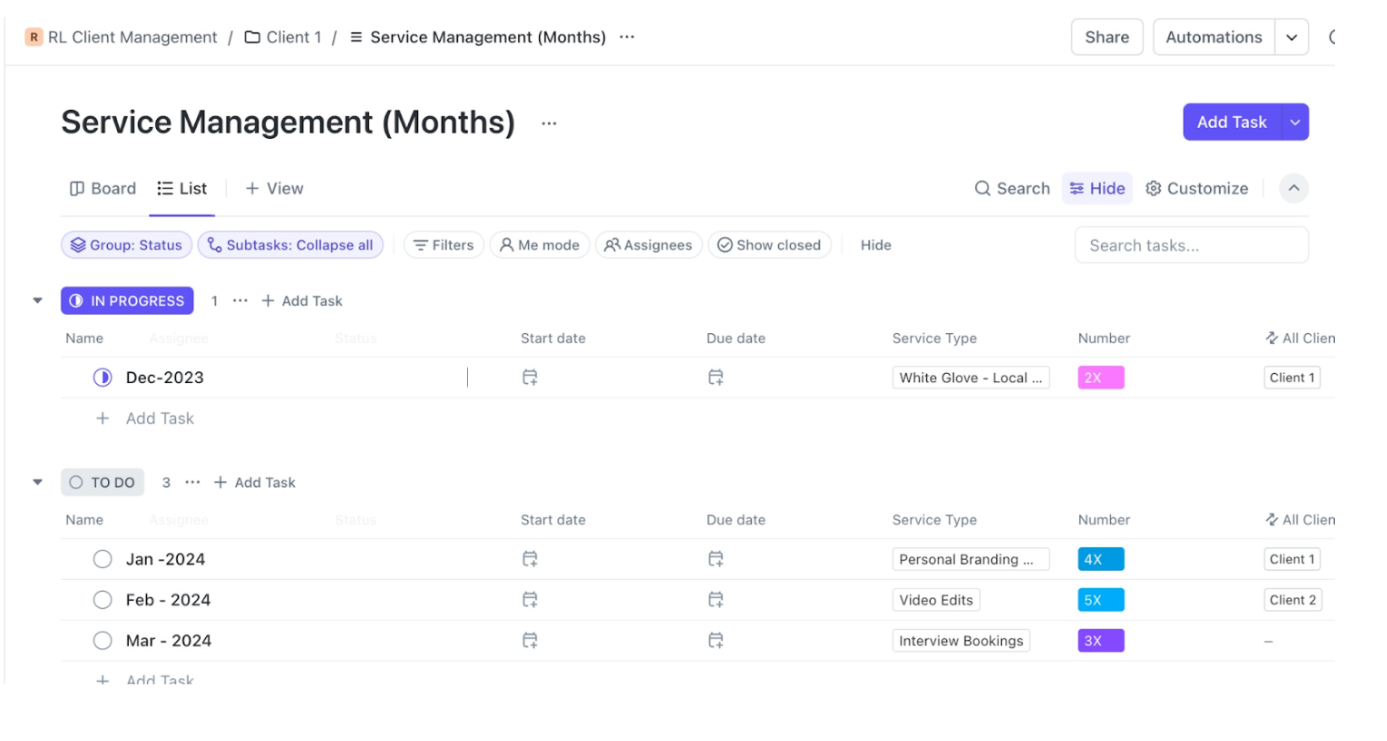Open the Add Task dropdown arrow
The height and width of the screenshot is (741, 1387).
point(1295,122)
